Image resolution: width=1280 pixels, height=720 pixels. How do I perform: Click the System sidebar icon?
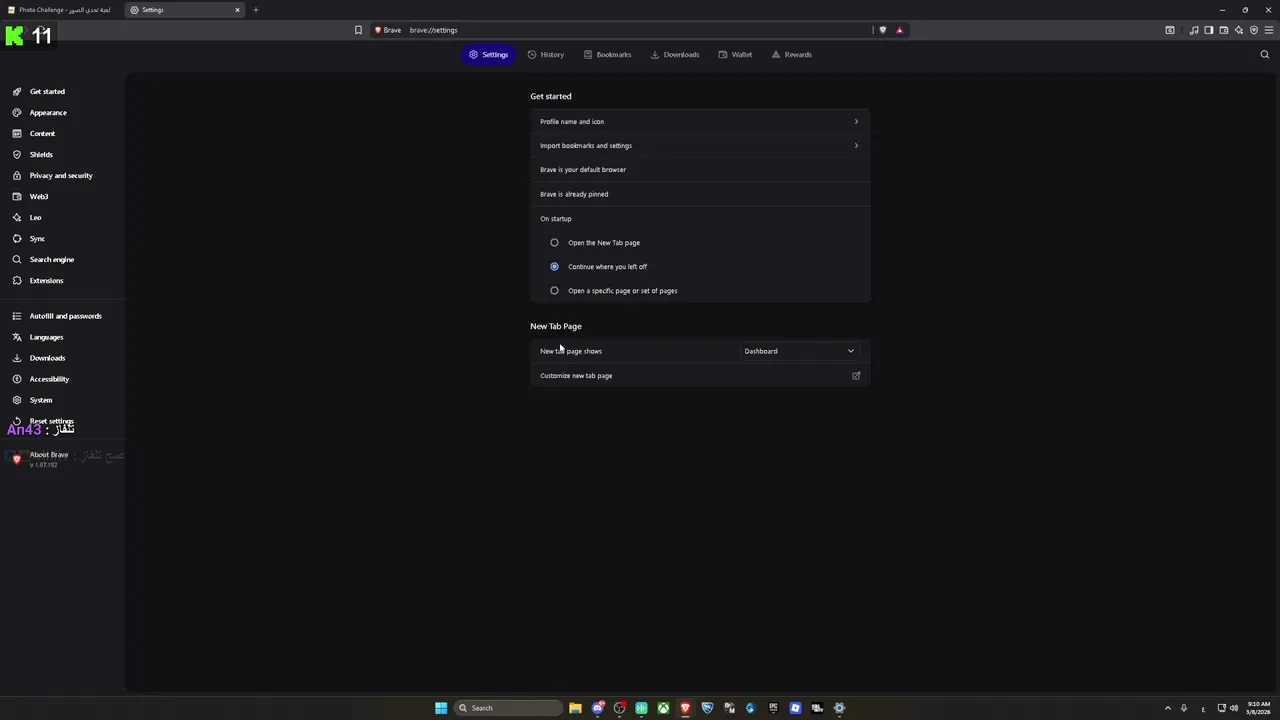point(17,400)
